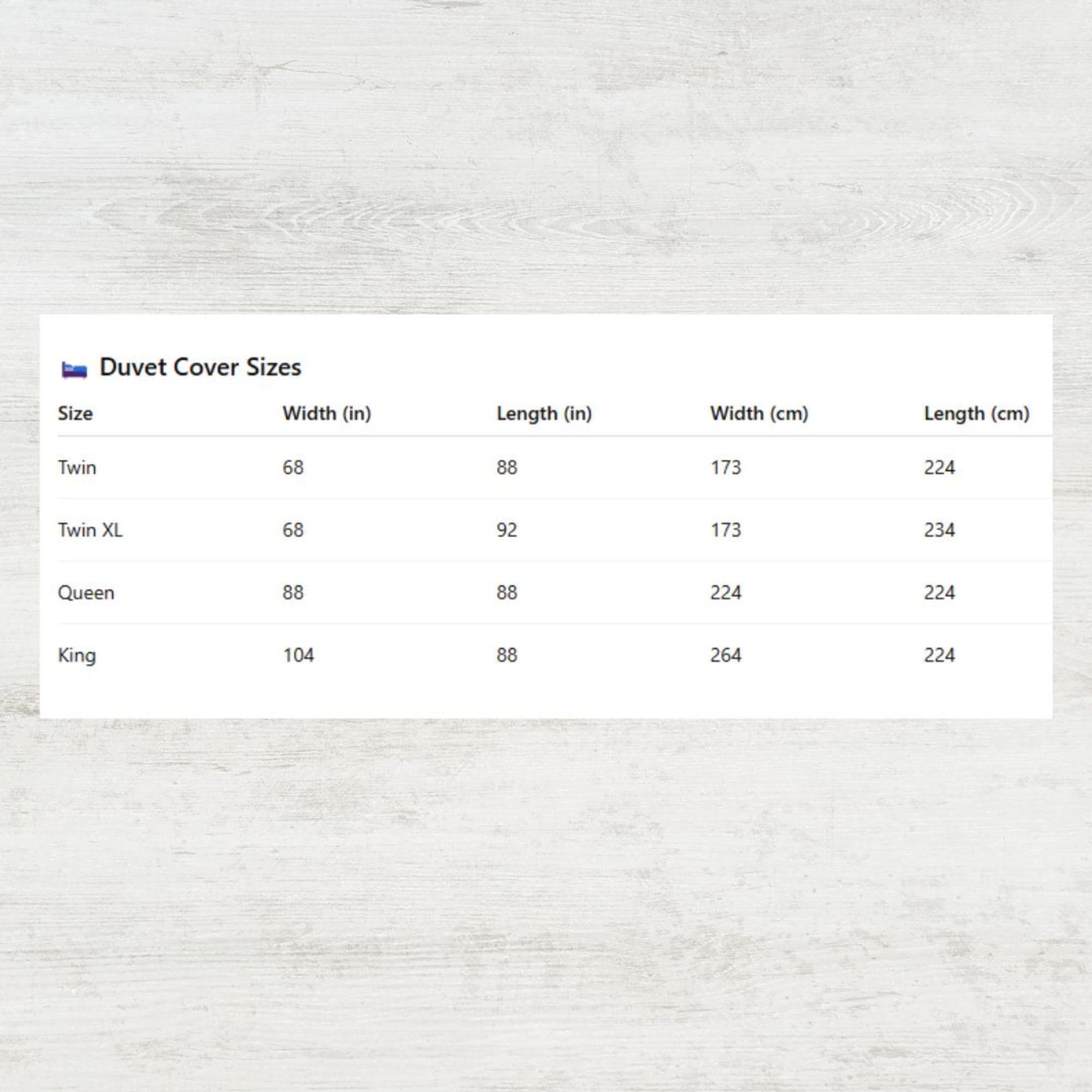Click Twin XL row's Width (in) value 68

293,530
